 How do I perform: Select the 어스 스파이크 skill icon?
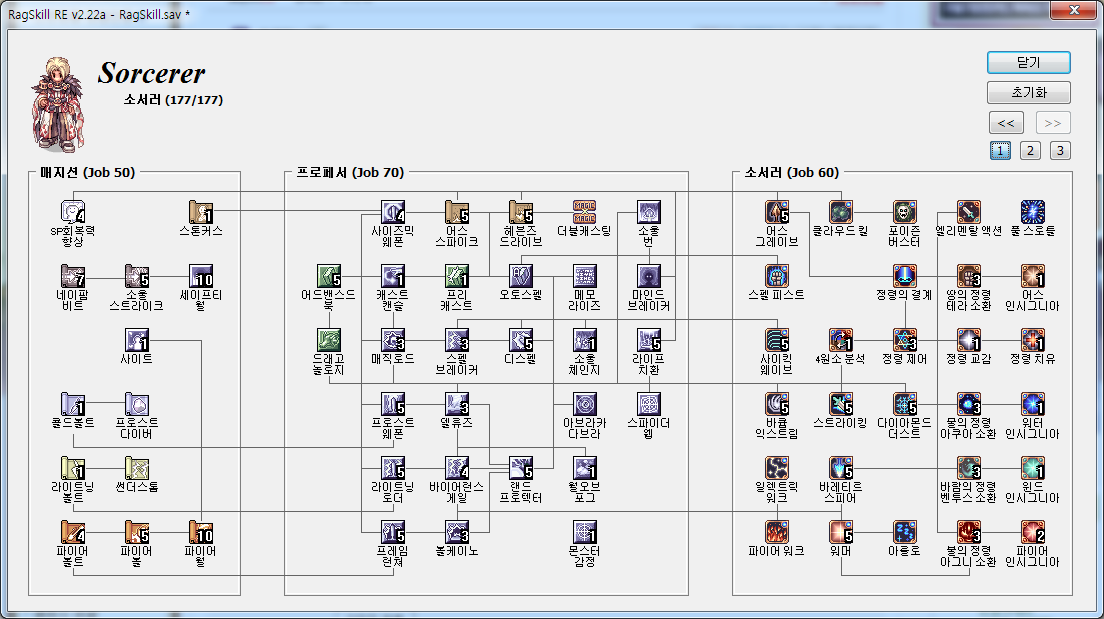point(457,212)
